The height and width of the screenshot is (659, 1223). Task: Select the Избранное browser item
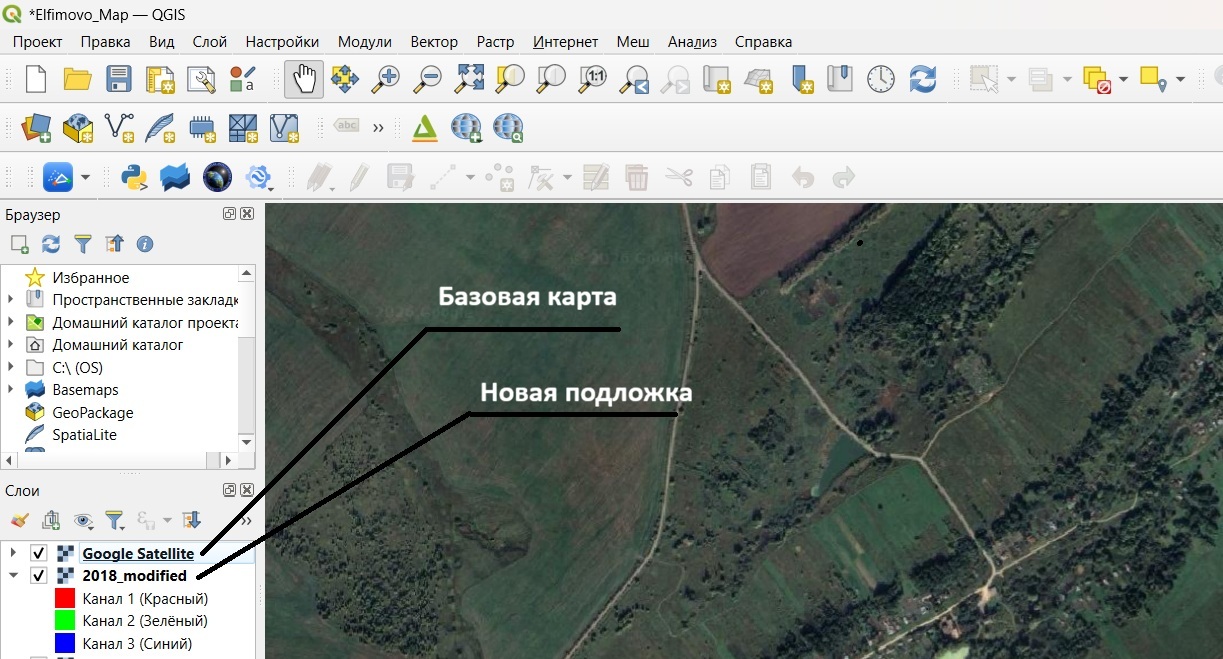[91, 277]
